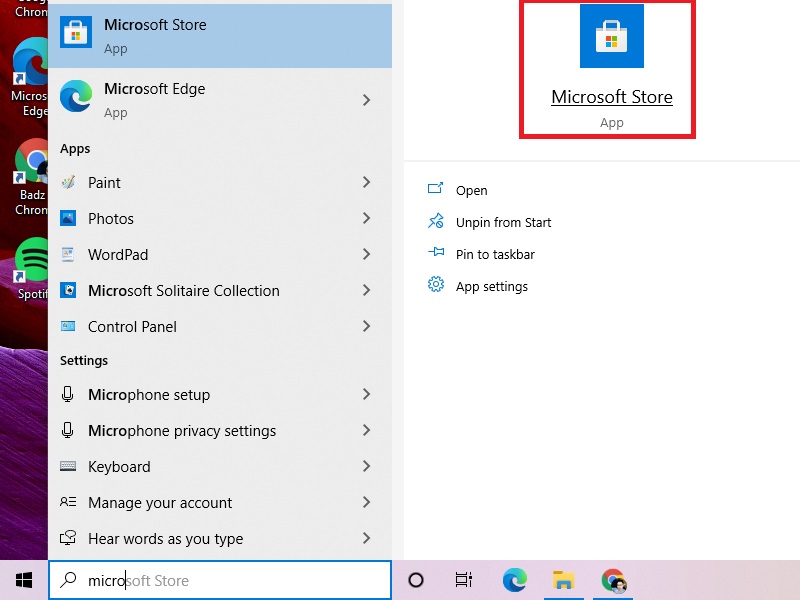Screen dimensions: 800x600
Task: Click the Microphone privacy settings icon
Action: pos(67,431)
